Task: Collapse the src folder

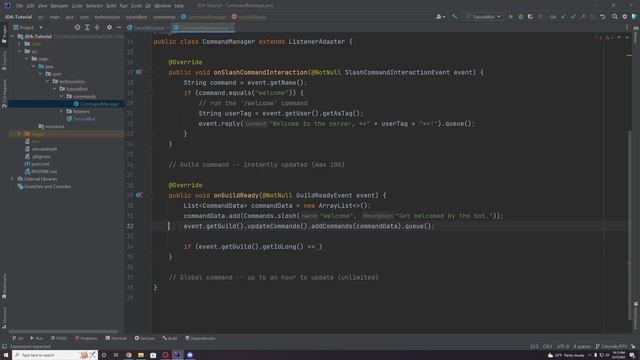Action: (20, 51)
